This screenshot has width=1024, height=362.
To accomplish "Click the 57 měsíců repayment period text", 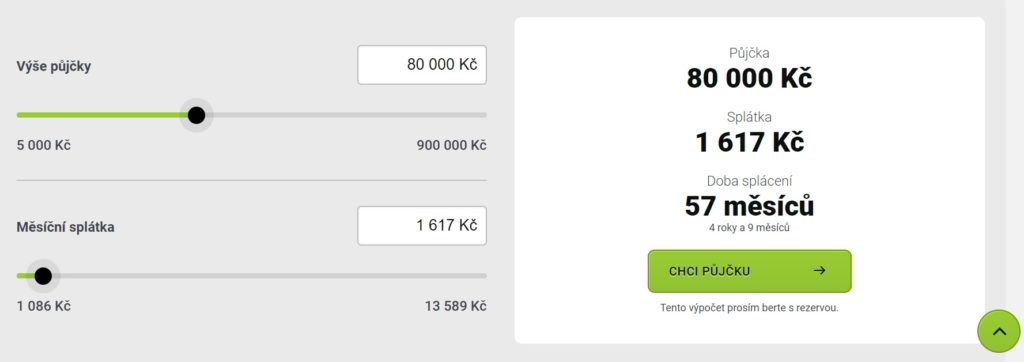I will pyautogui.click(x=749, y=206).
